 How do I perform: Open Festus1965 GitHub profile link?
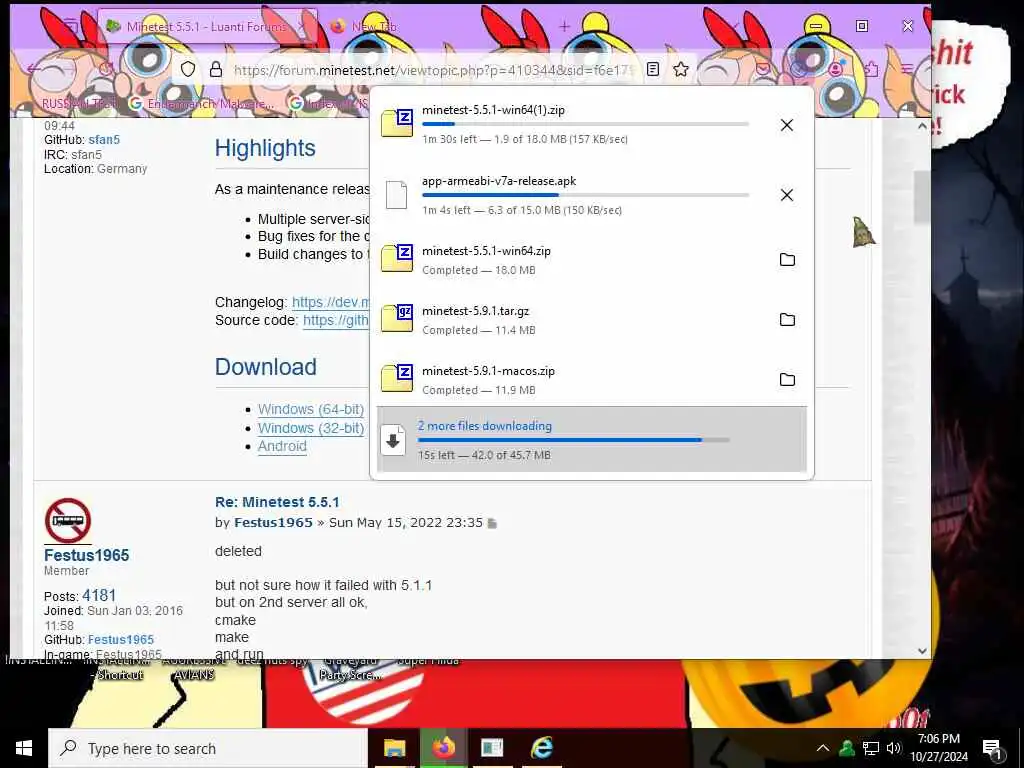click(x=121, y=640)
